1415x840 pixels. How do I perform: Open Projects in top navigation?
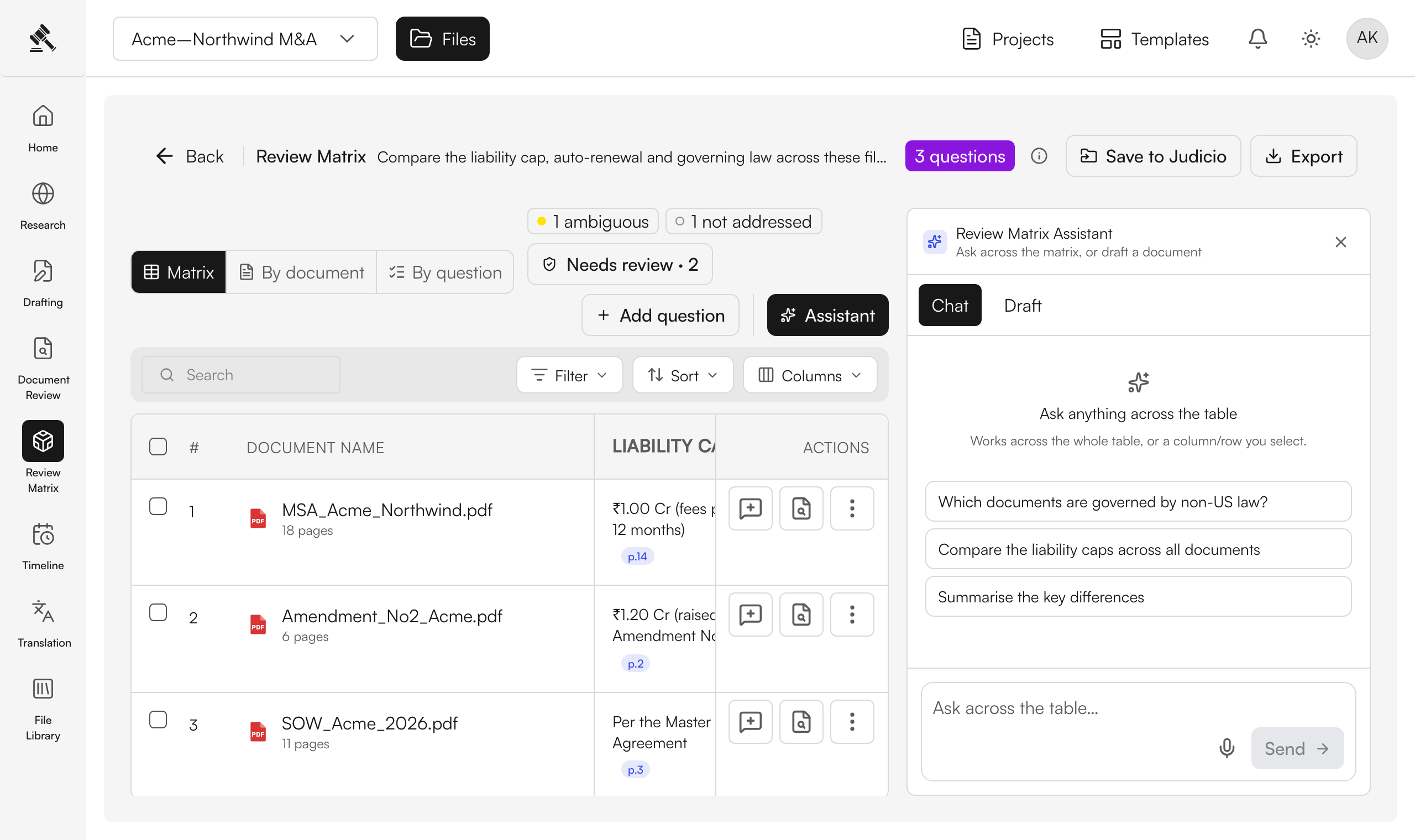[x=1008, y=39]
